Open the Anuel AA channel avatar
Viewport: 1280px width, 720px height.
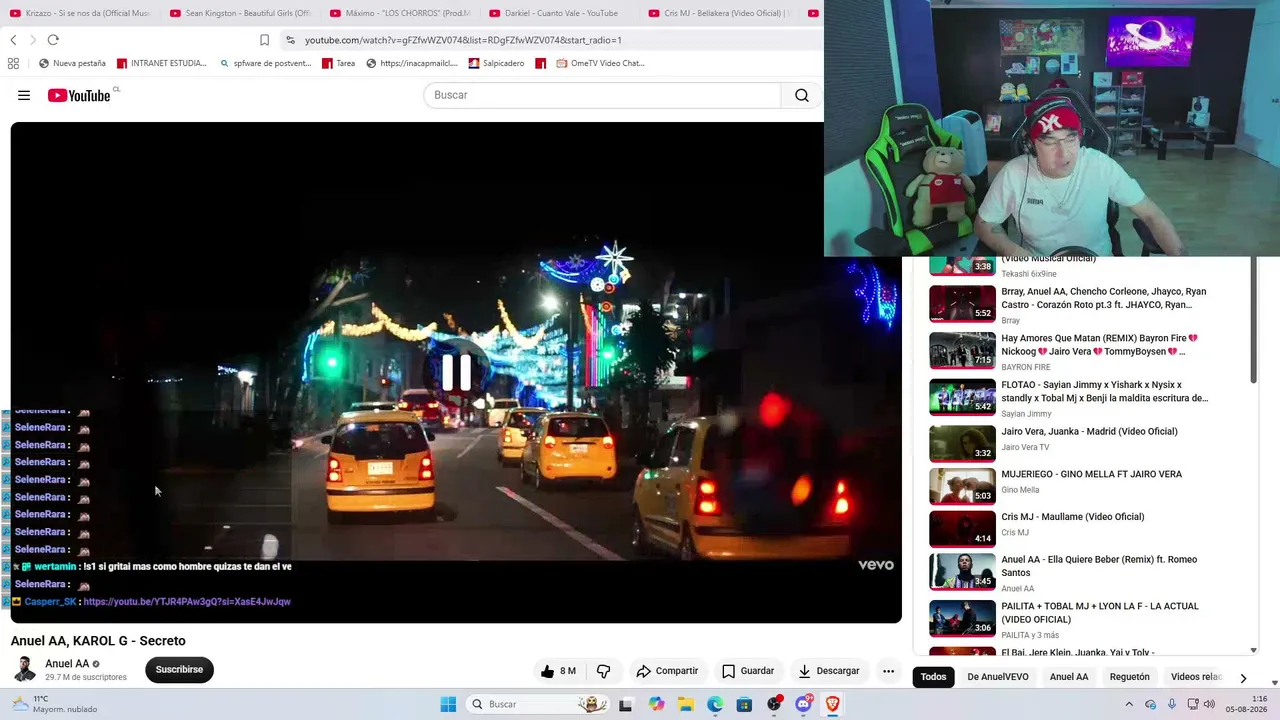tap(24, 669)
